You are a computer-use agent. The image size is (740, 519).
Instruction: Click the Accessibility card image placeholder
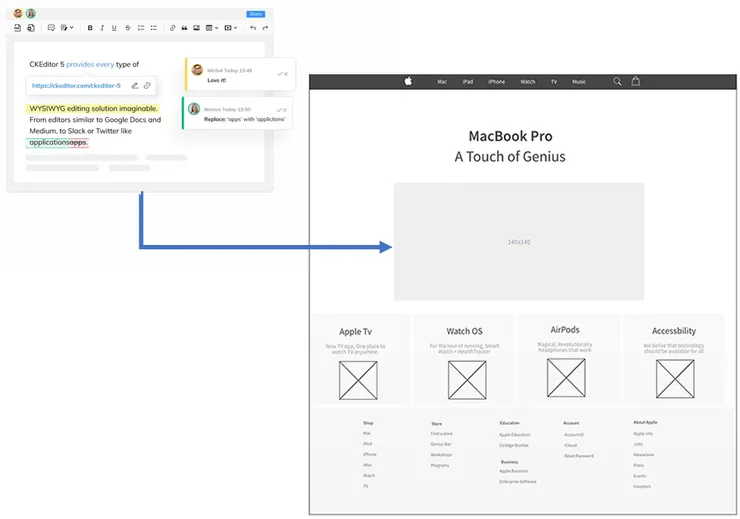(x=675, y=379)
